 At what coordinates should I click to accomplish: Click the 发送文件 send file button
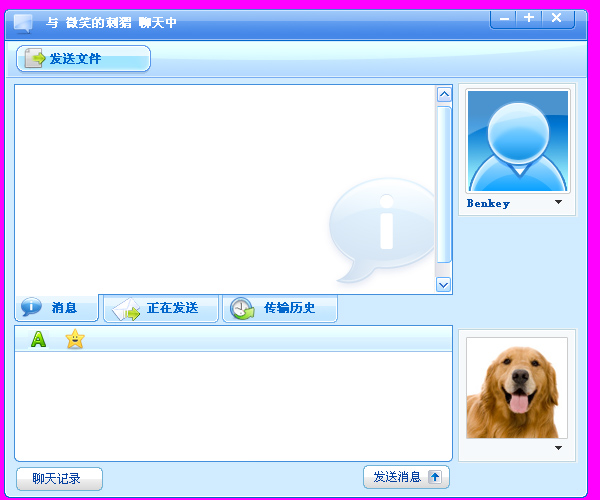tap(83, 59)
